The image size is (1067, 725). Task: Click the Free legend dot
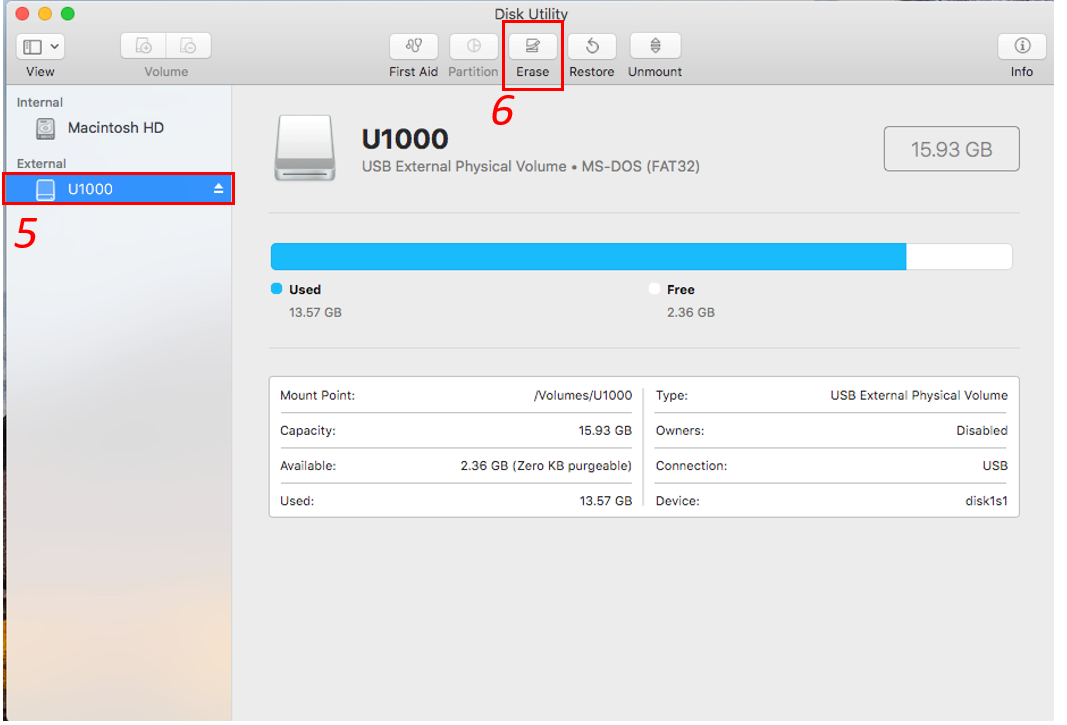(x=655, y=289)
